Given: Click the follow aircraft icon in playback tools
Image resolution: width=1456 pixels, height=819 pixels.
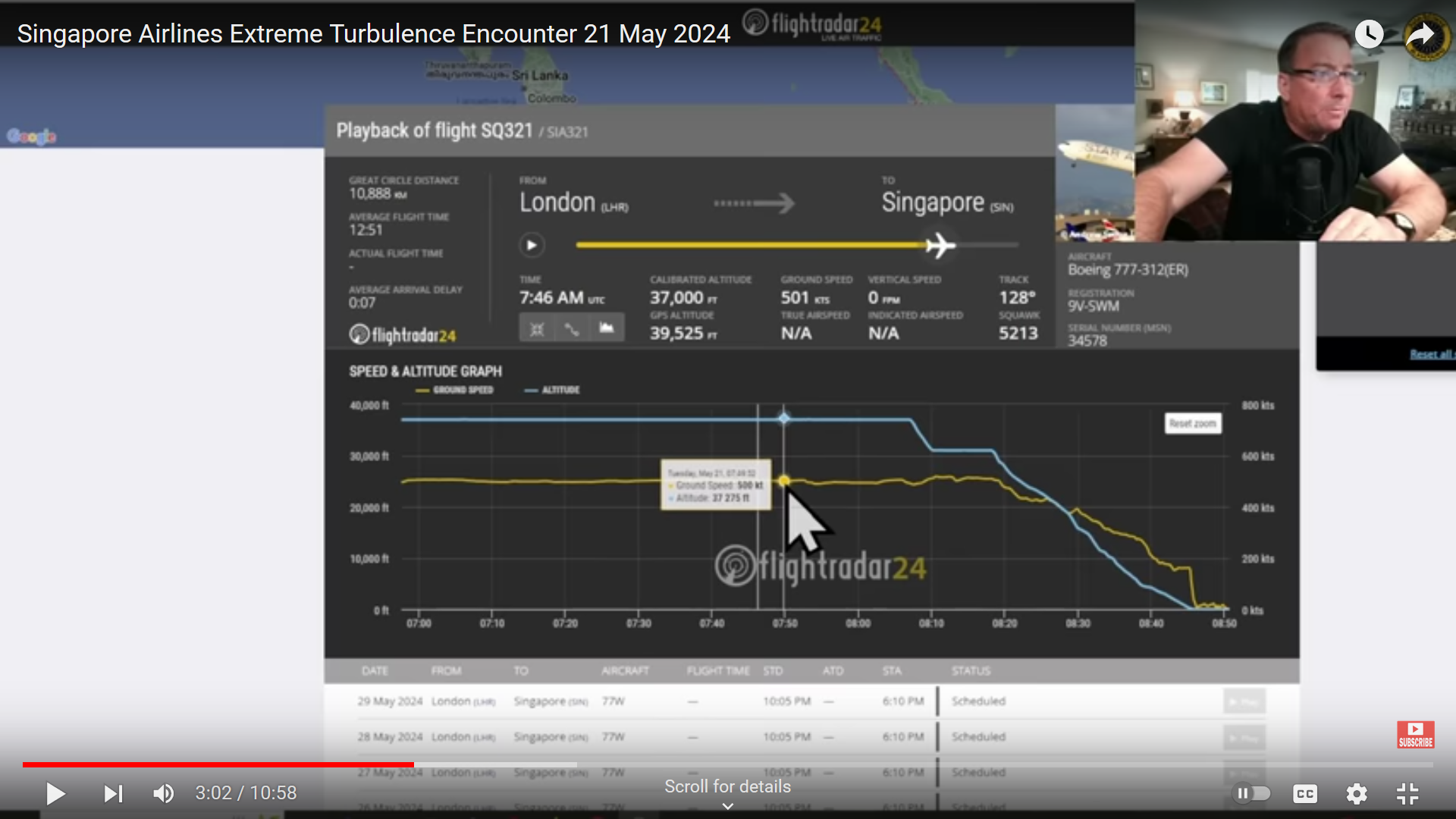Looking at the screenshot, I should point(537,328).
